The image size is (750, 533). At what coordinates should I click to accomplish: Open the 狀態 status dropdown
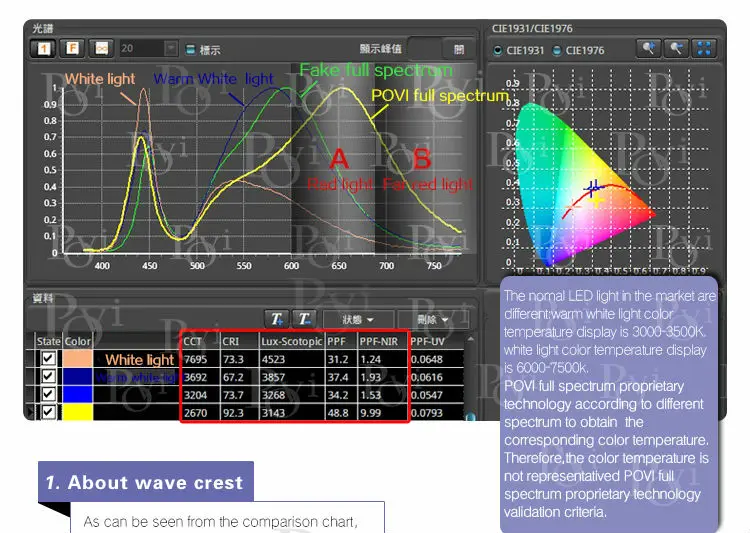(x=358, y=319)
